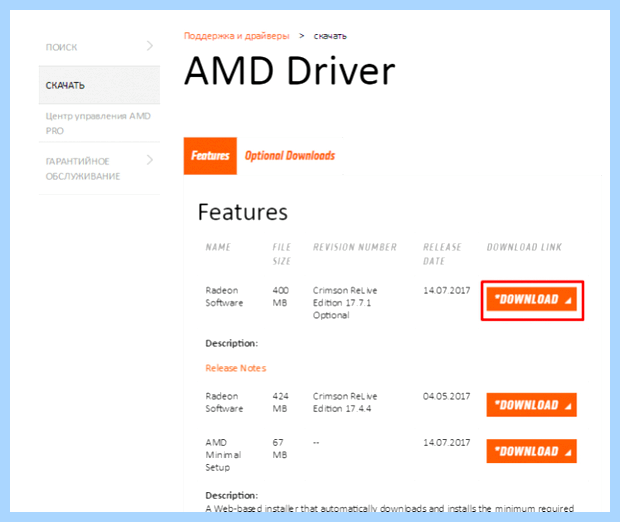Click the скачать breadcrumb text

(x=330, y=36)
